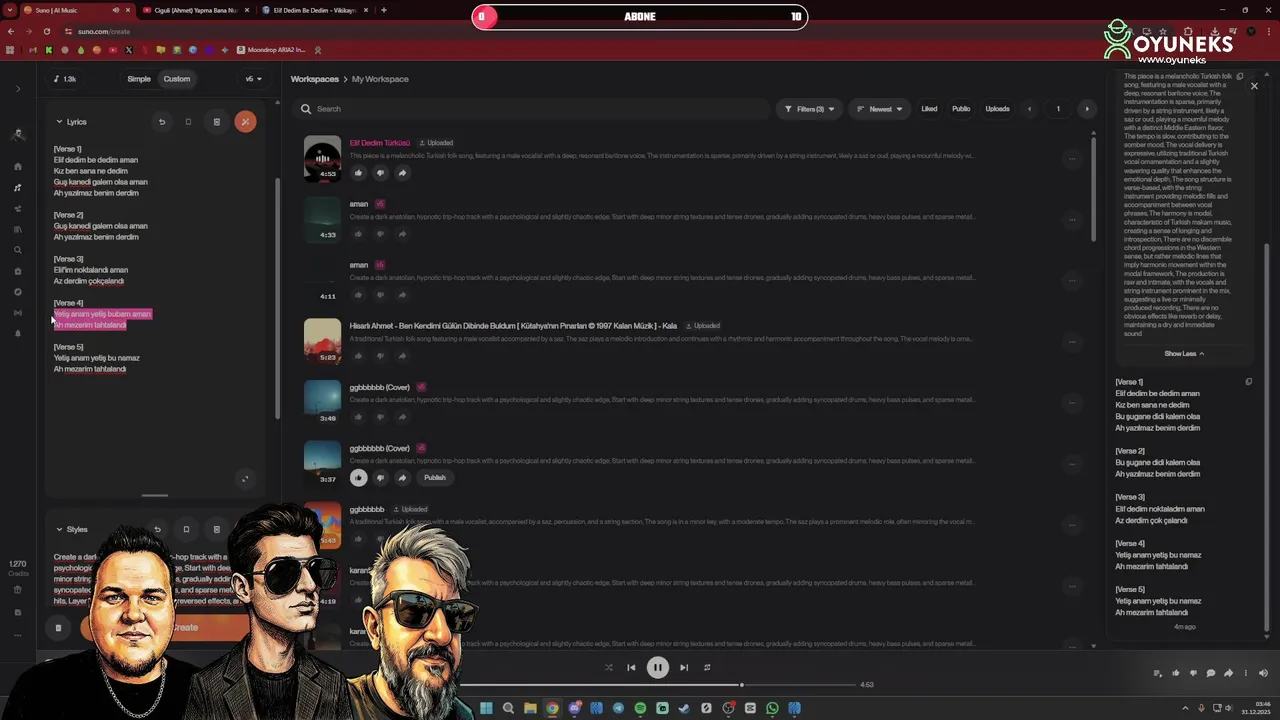1280x720 pixels.
Task: Close the song details panel
Action: tap(1254, 86)
